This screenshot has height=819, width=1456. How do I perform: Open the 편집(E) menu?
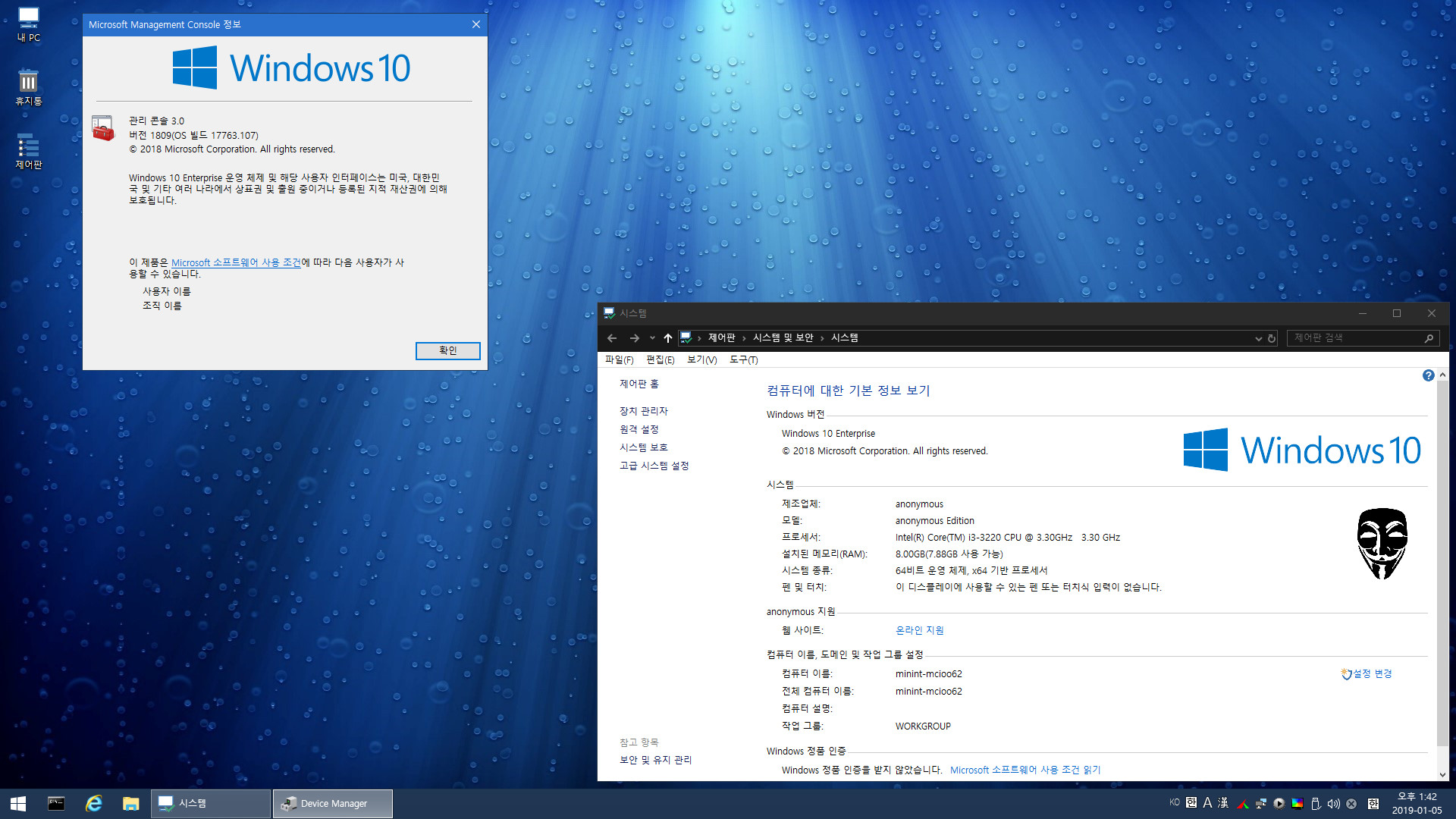coord(660,359)
